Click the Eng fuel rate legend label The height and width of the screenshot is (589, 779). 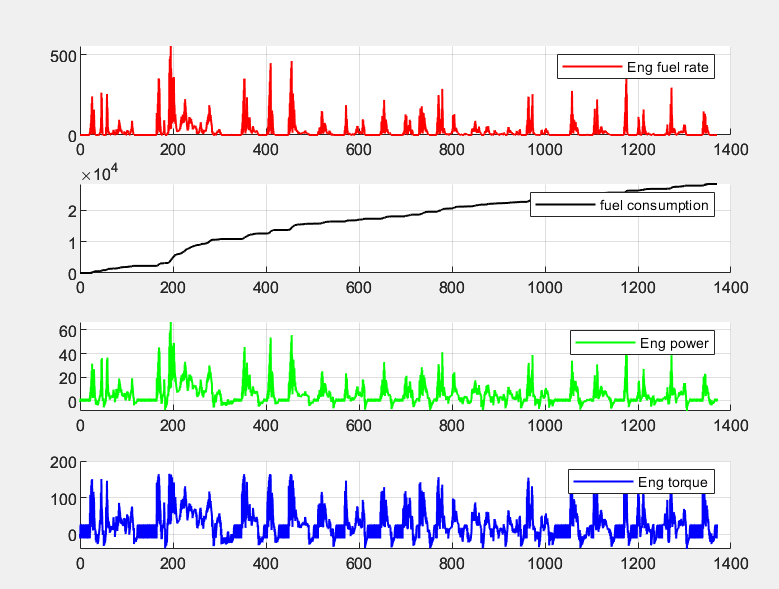667,67
